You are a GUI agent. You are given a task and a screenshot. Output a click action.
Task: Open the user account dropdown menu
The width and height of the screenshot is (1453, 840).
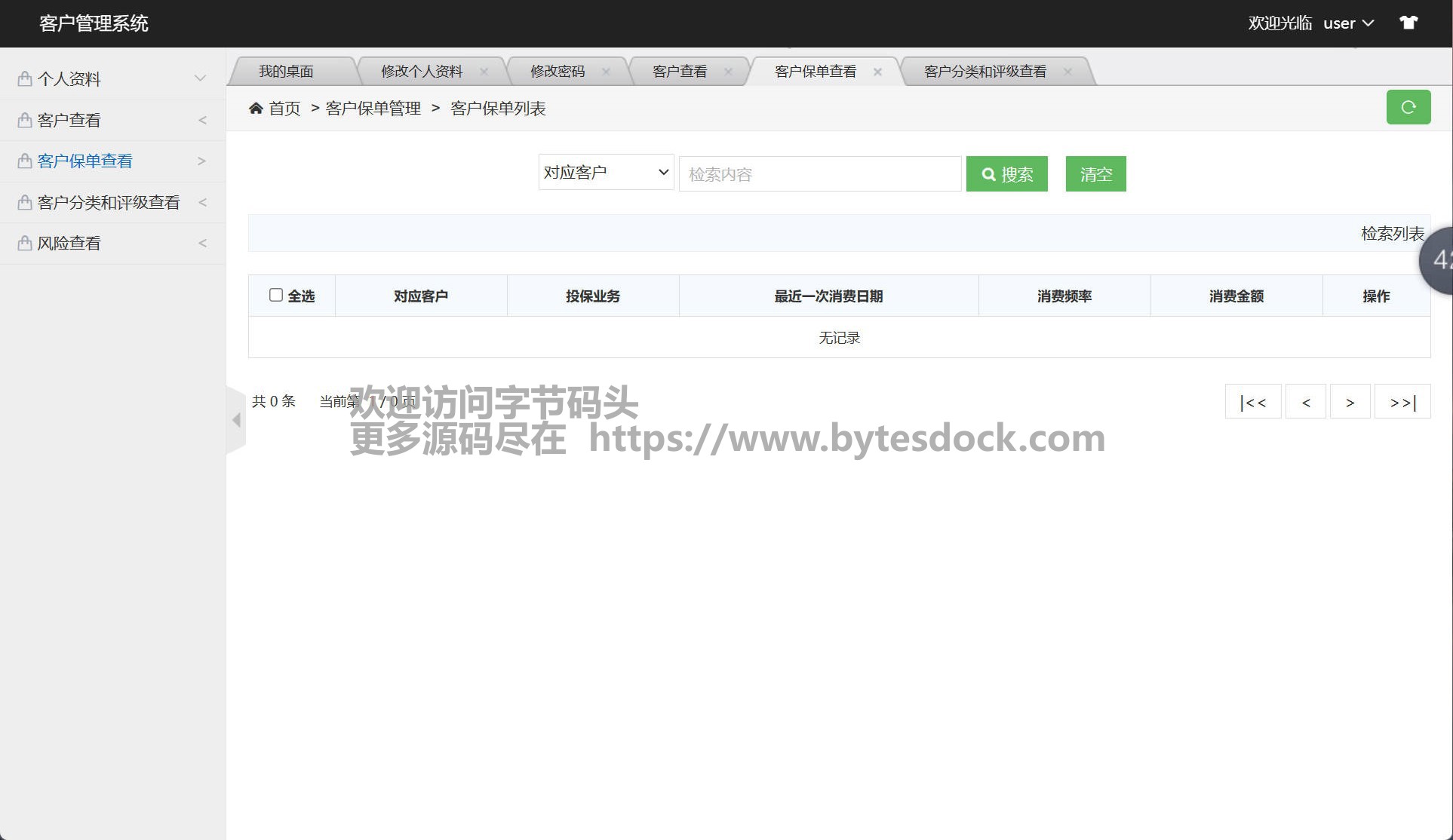coord(1348,23)
